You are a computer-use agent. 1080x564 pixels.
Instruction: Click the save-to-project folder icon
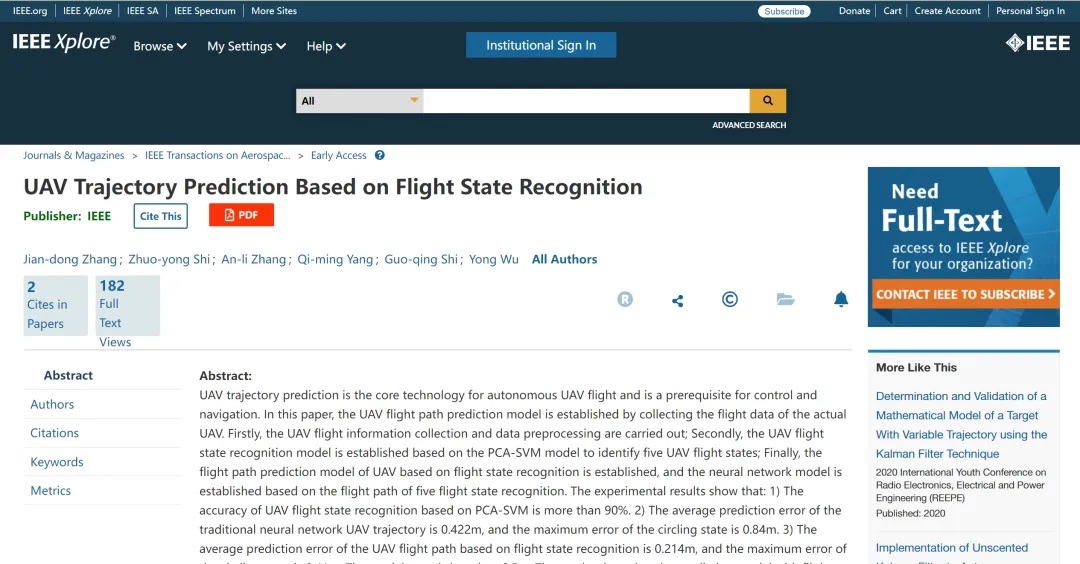(785, 299)
